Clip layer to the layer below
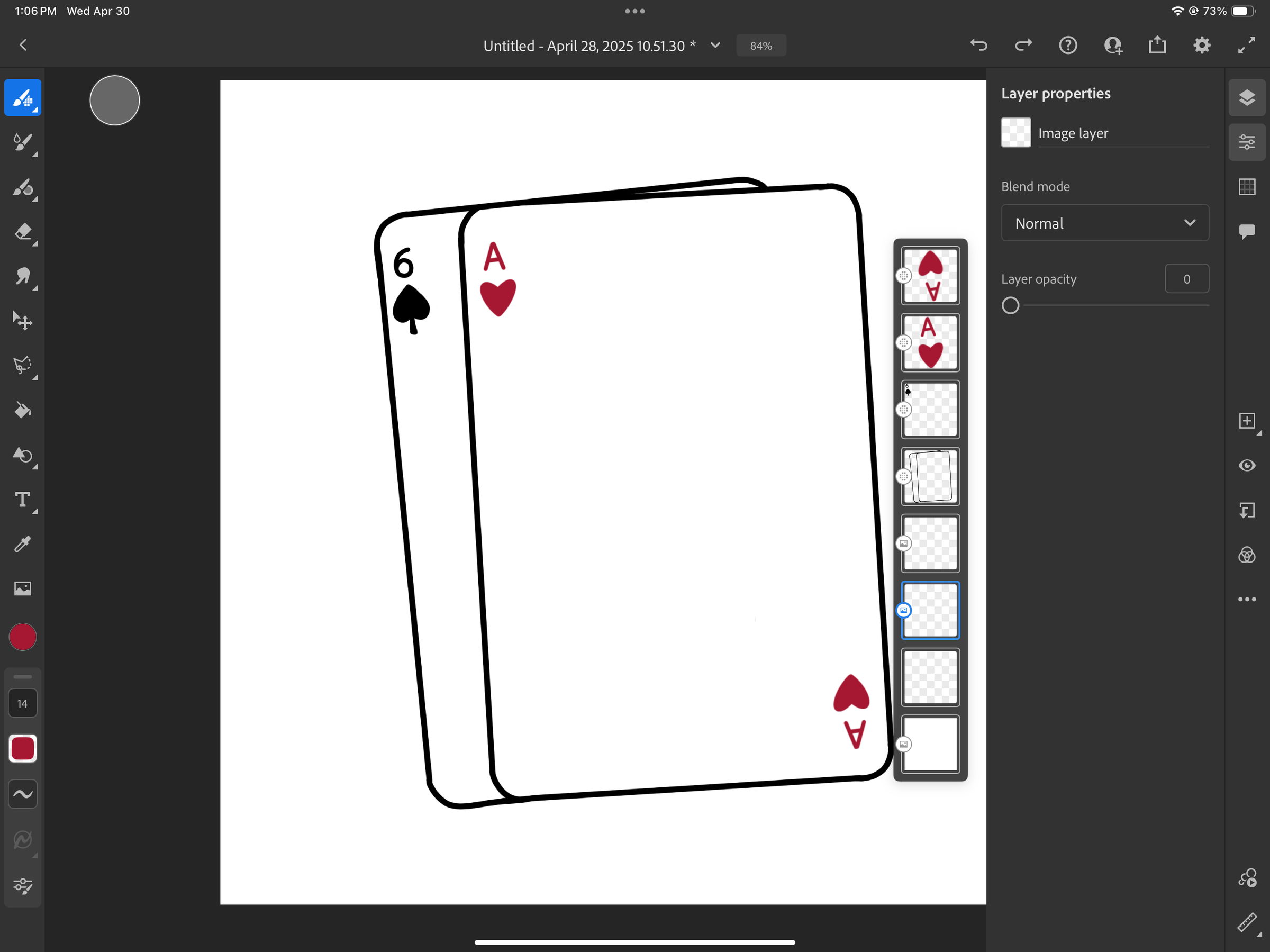The width and height of the screenshot is (1270, 952). (1247, 511)
